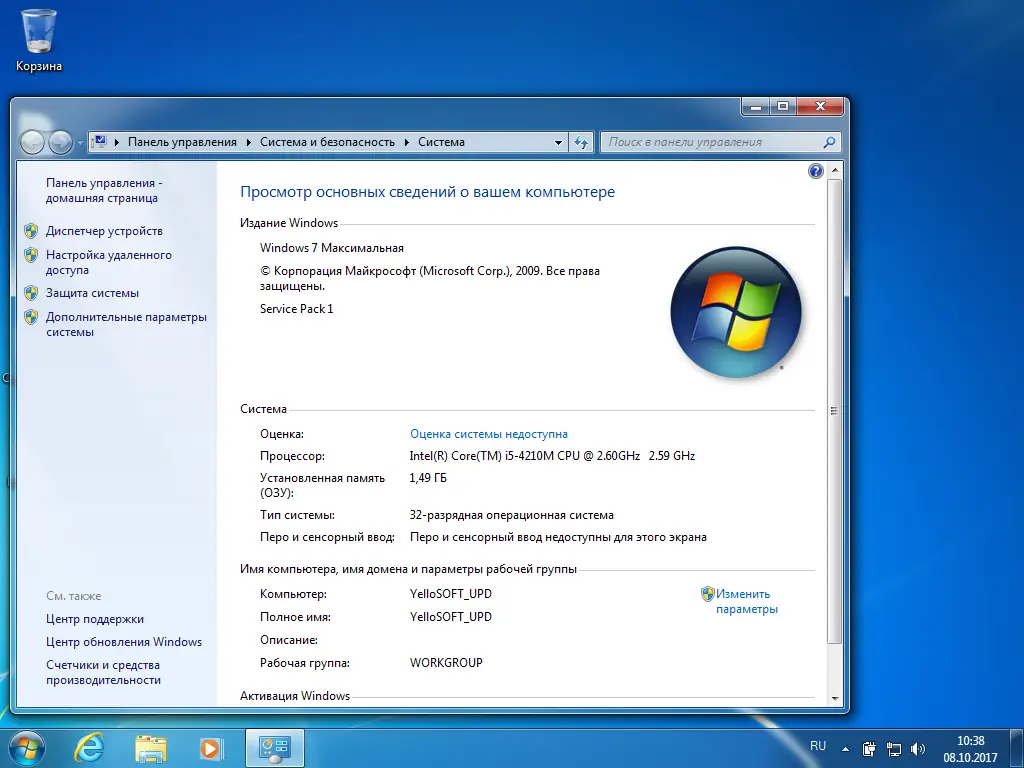Launch Windows Media Player from taskbar

(210, 748)
